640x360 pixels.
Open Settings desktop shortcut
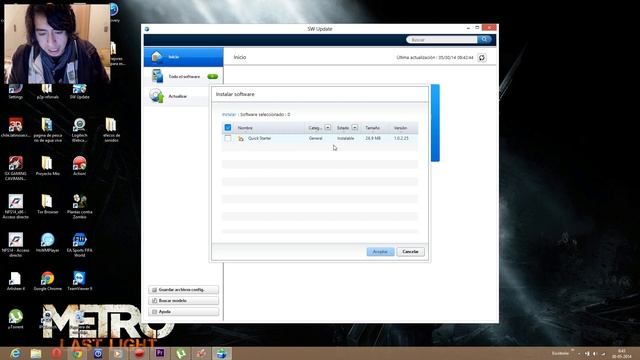click(x=16, y=91)
